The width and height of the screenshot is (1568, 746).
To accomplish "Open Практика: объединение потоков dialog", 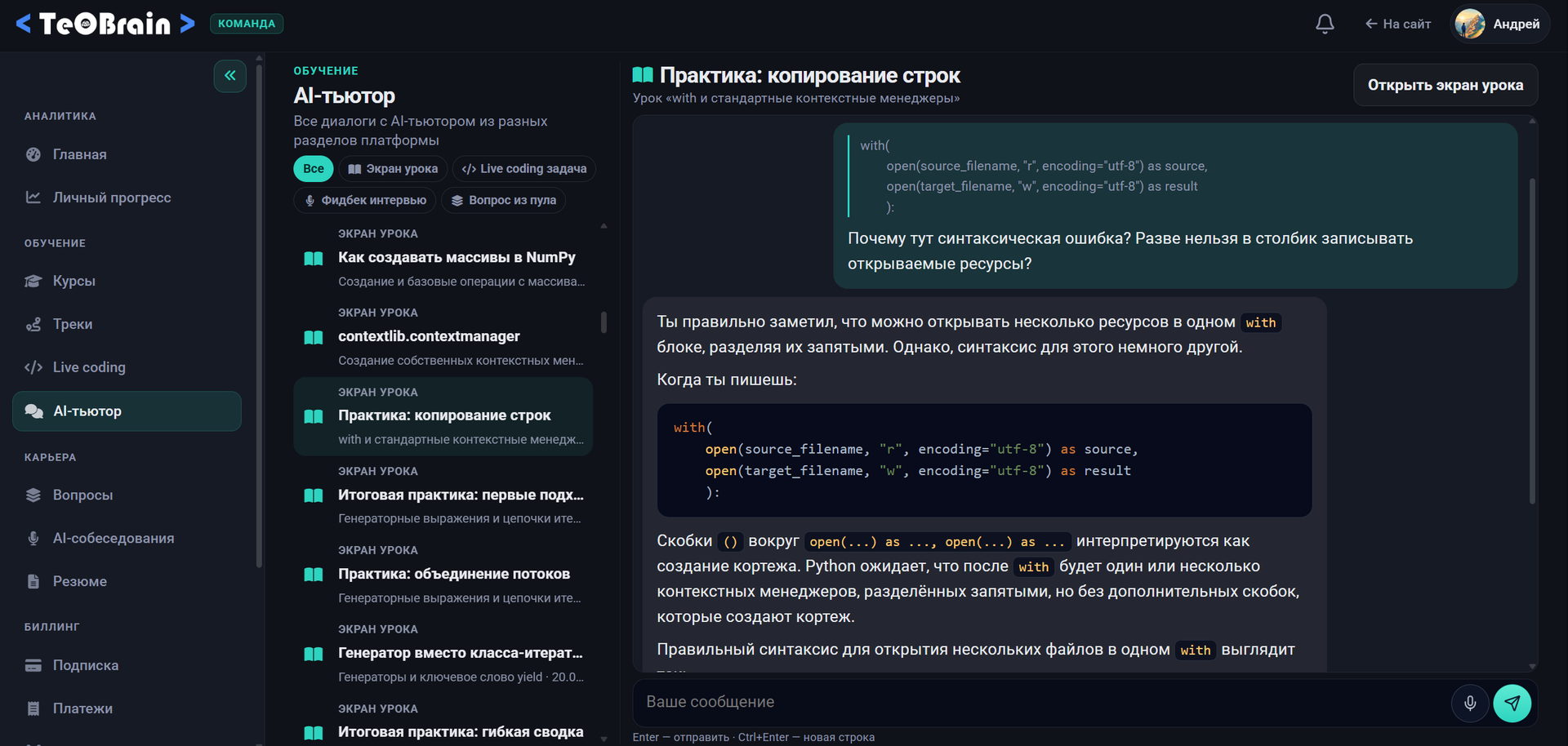I will [443, 575].
